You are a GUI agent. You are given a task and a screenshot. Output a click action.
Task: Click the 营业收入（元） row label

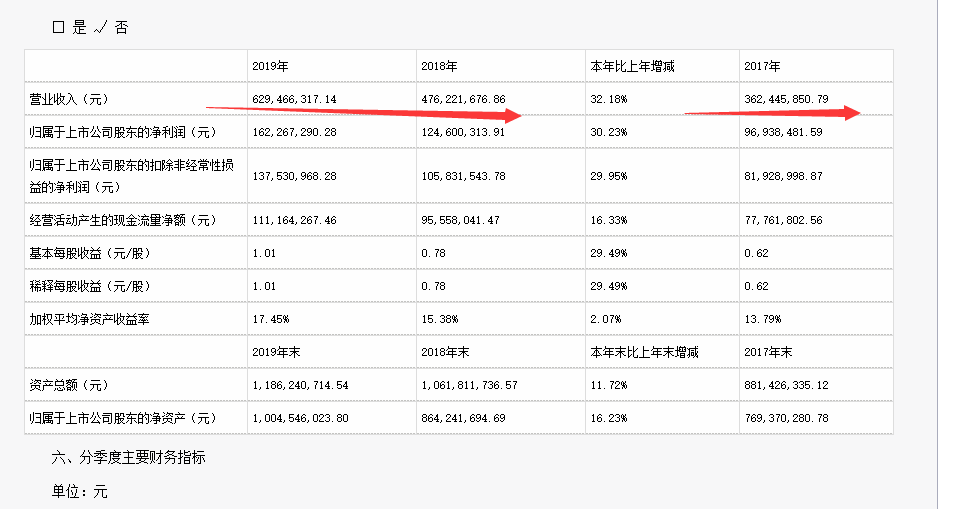coord(69,99)
